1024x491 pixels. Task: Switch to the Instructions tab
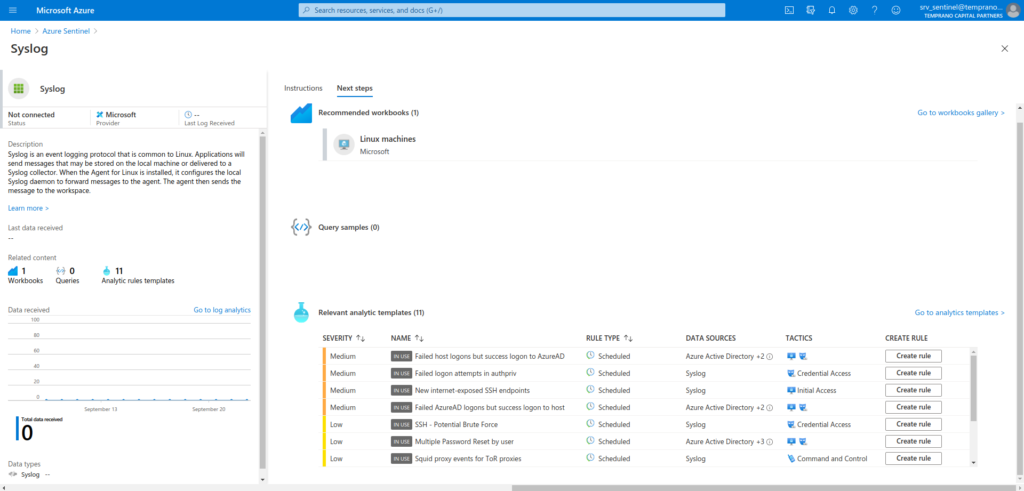coord(303,88)
